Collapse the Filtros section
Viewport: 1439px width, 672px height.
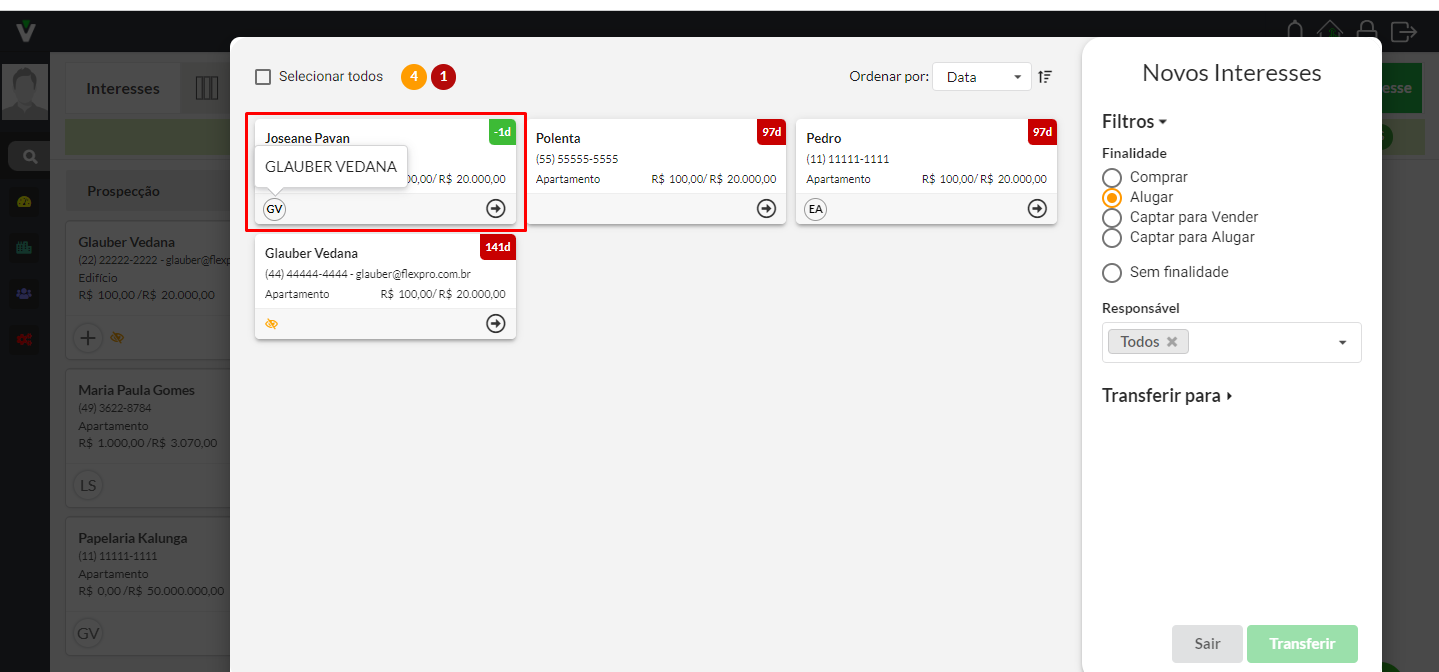tap(1135, 122)
